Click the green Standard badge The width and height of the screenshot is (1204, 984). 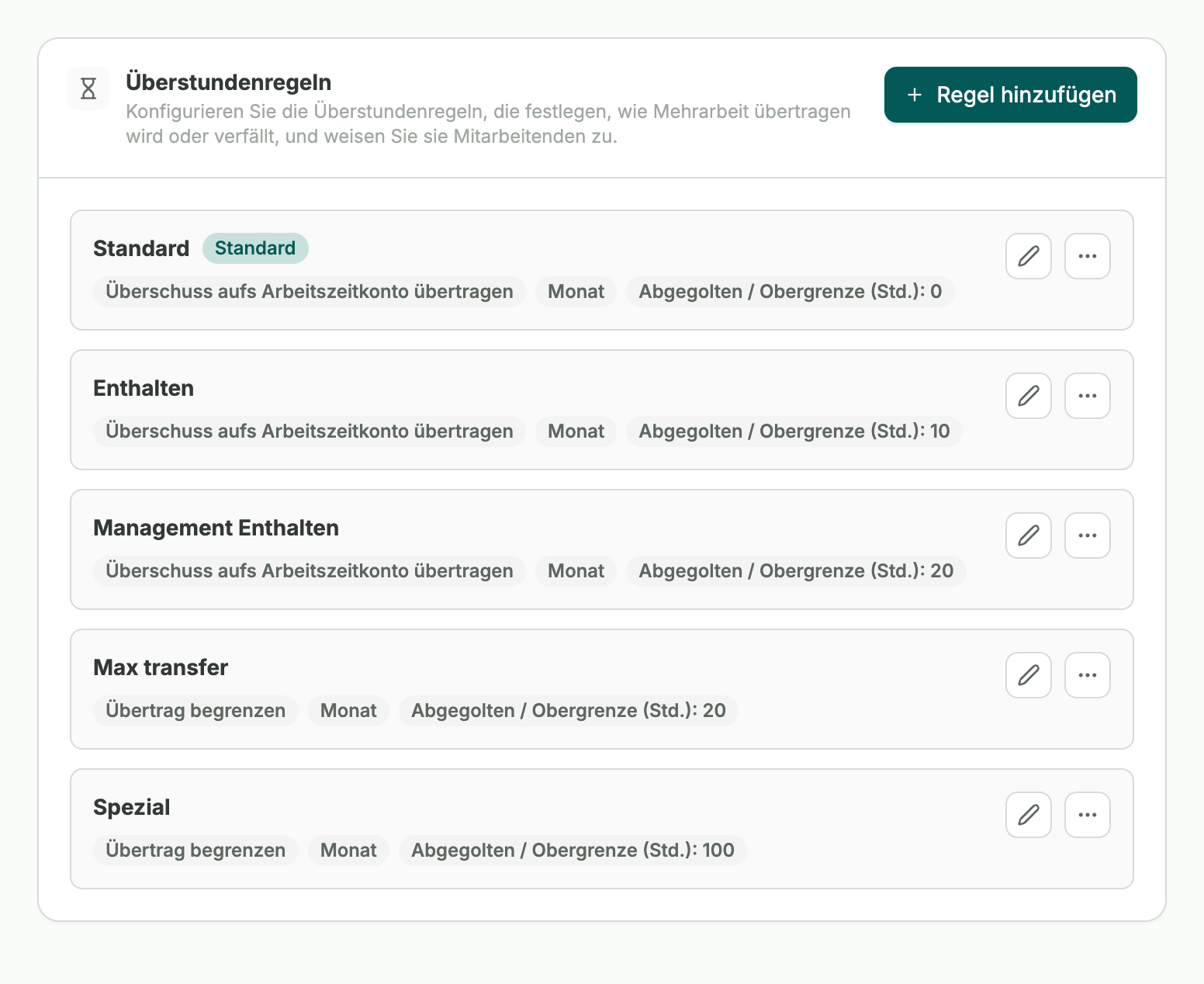255,248
